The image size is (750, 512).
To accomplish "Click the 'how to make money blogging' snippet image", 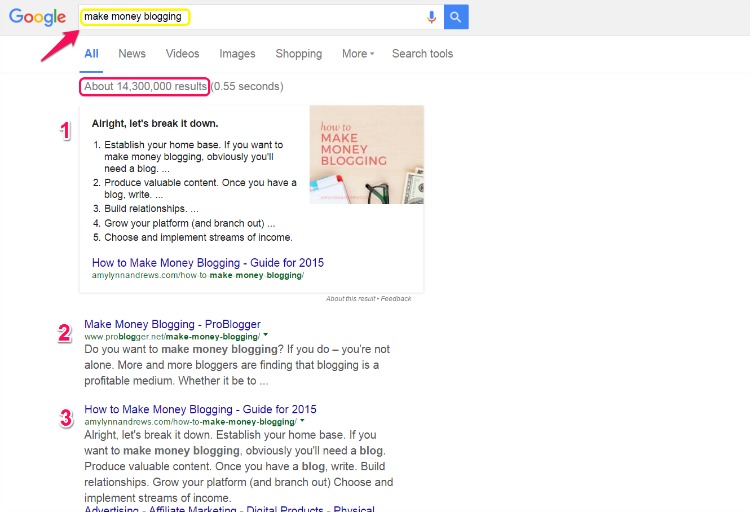I will coord(366,155).
